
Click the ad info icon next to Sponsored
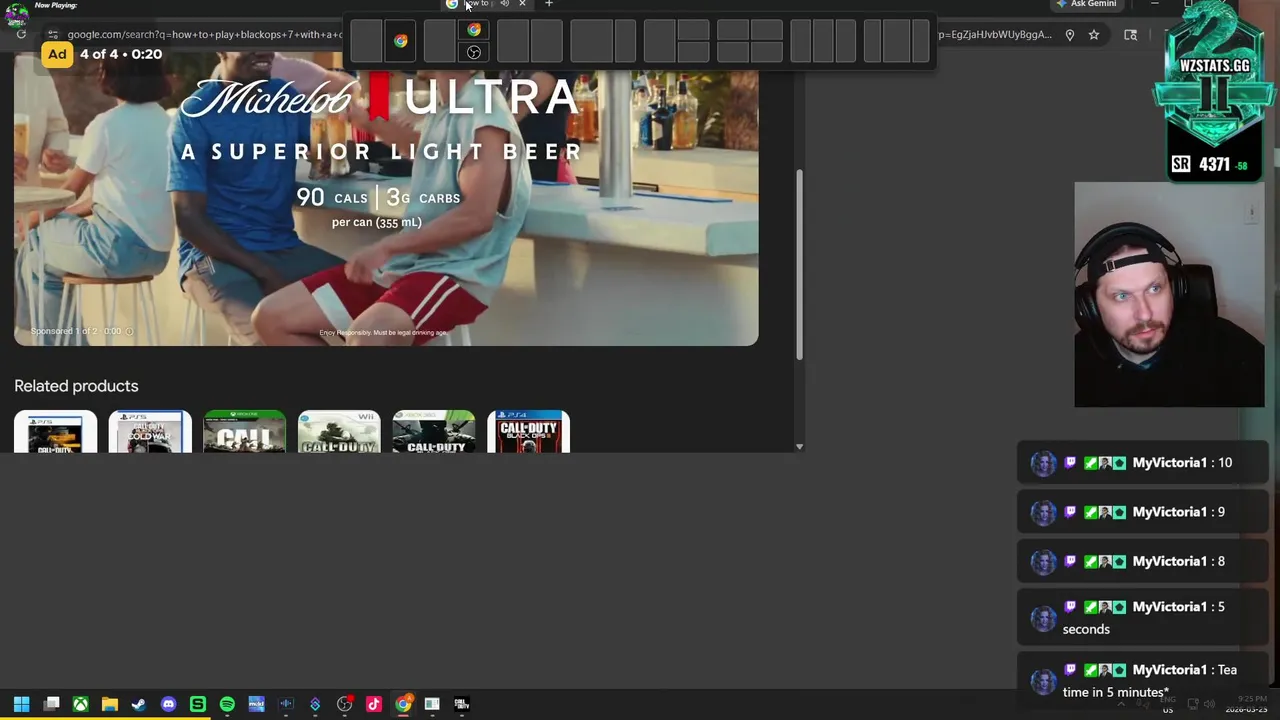129,331
